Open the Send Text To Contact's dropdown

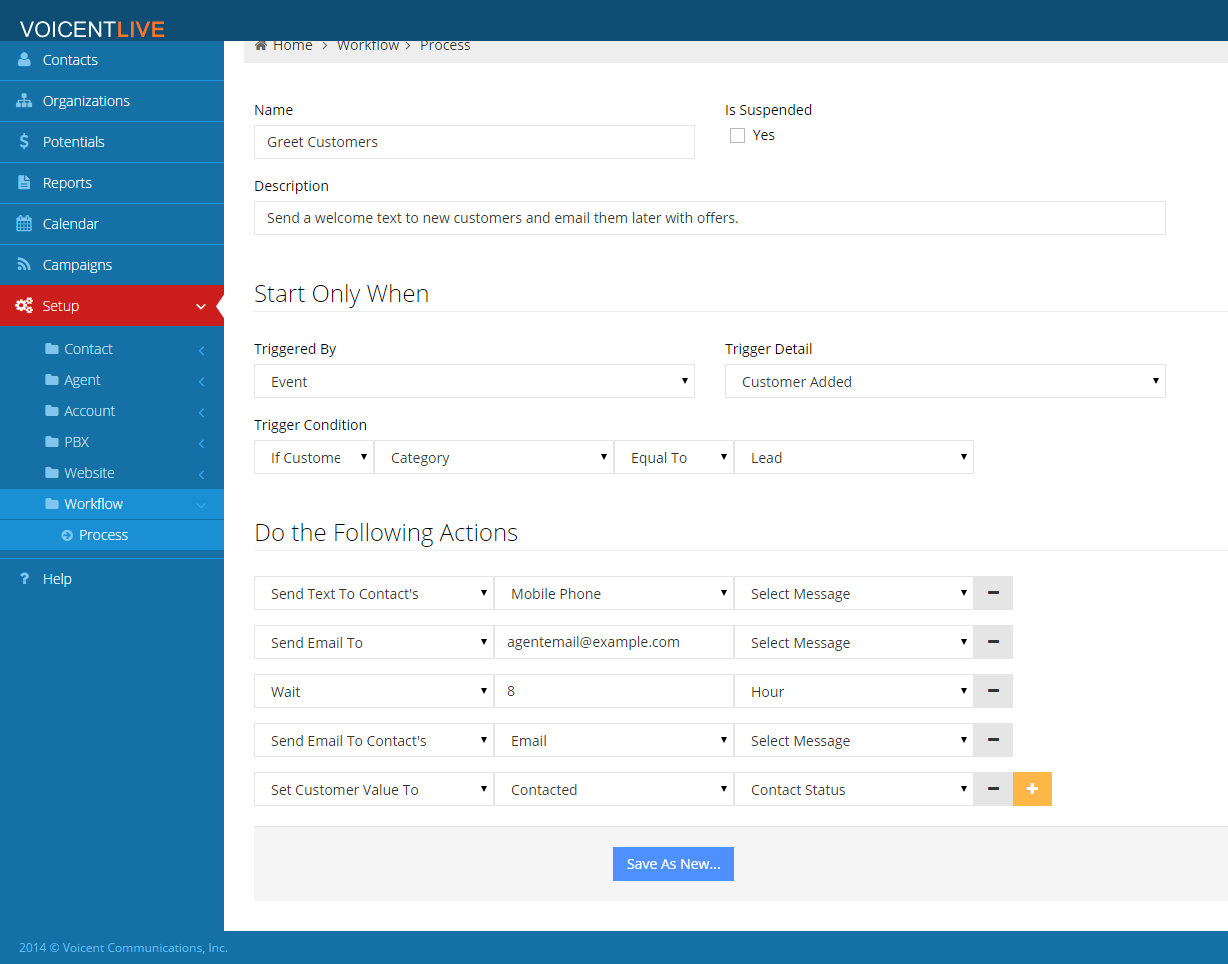tap(374, 593)
